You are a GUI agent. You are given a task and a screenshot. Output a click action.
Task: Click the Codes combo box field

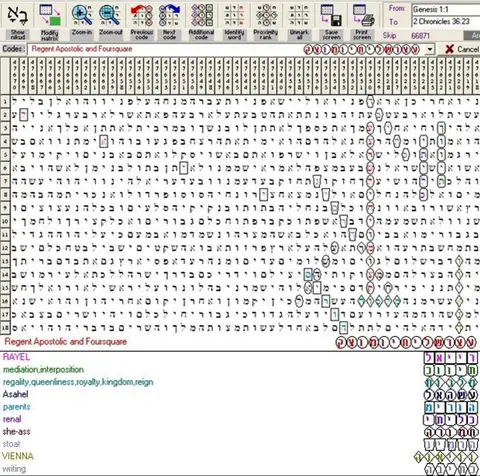[231, 49]
